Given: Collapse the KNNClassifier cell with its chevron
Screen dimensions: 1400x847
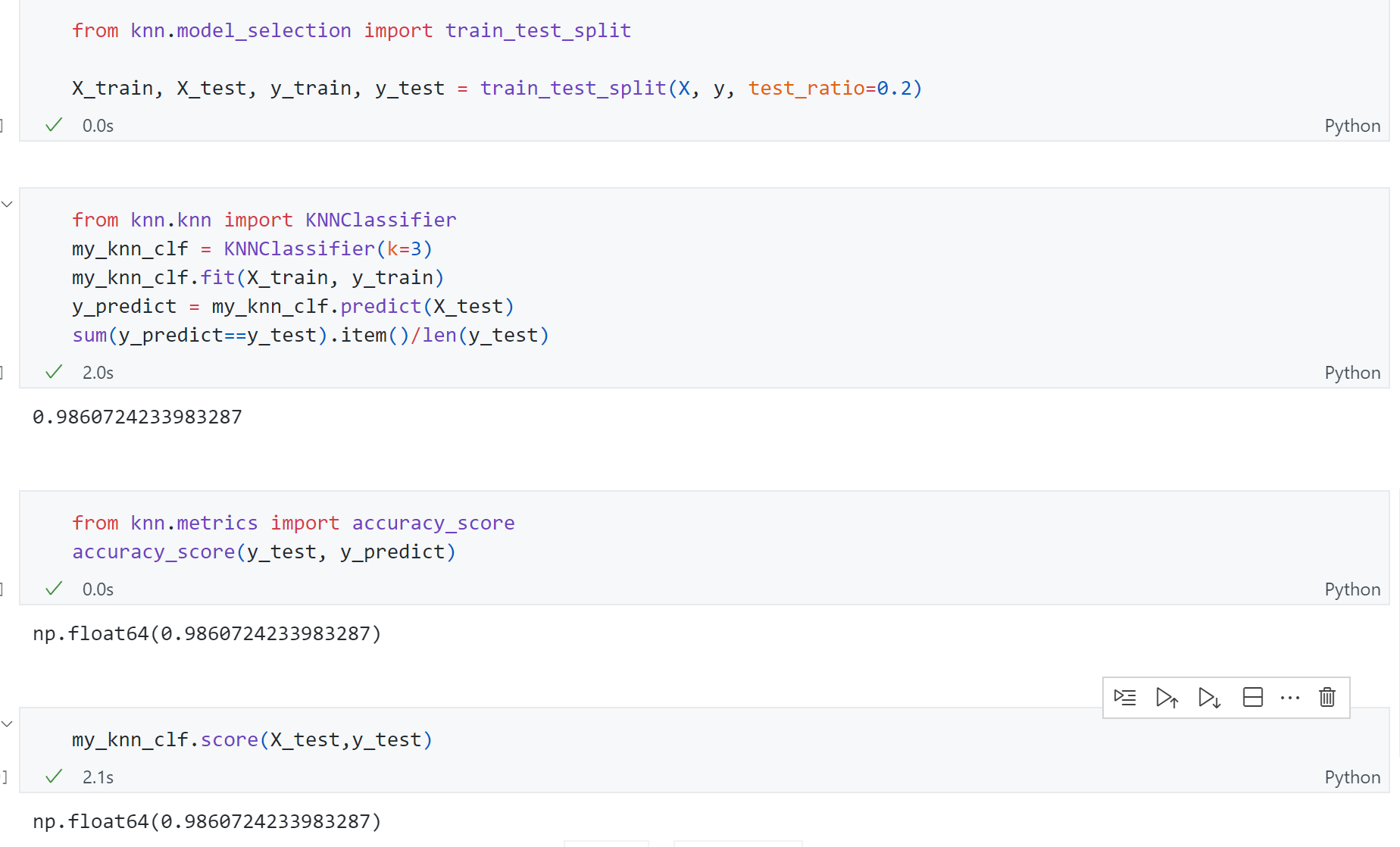Looking at the screenshot, I should (8, 204).
